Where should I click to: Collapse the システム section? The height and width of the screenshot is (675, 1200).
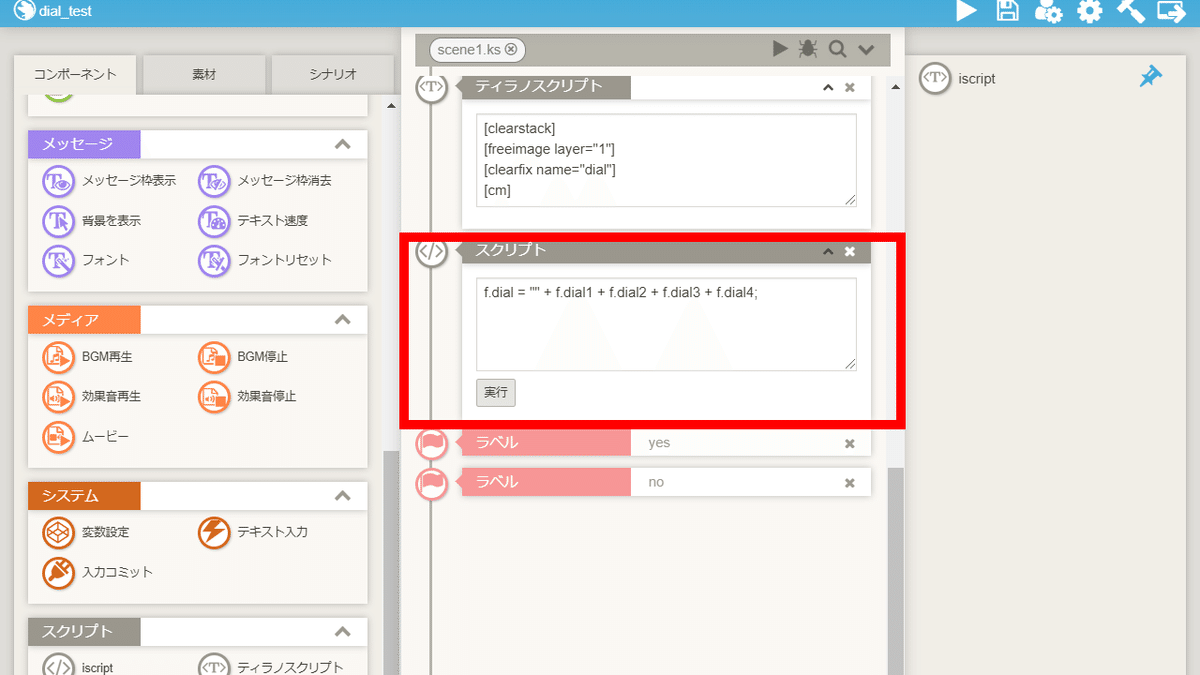[343, 495]
